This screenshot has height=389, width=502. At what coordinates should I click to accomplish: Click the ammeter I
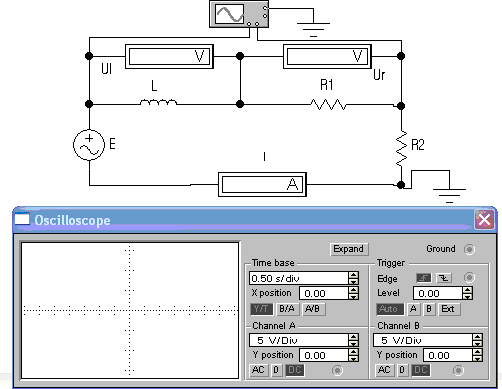tap(262, 184)
